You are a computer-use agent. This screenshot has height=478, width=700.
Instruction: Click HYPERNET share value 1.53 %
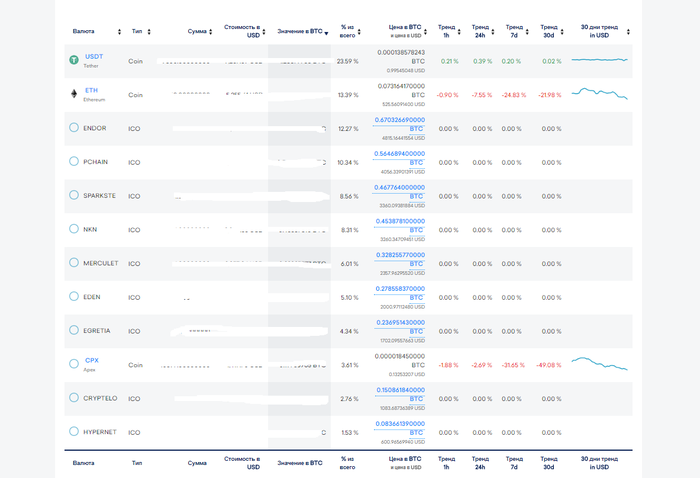(x=350, y=433)
